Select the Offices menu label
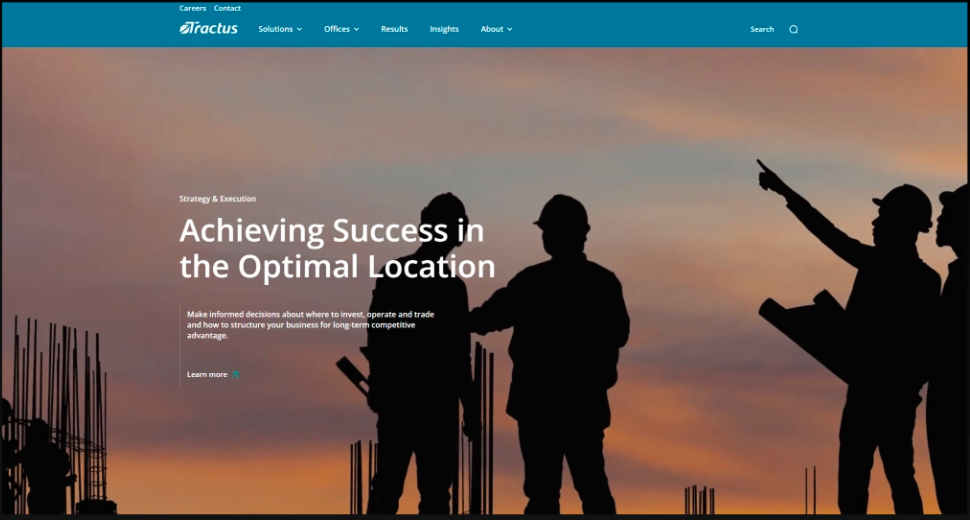The width and height of the screenshot is (970, 520). coord(336,29)
